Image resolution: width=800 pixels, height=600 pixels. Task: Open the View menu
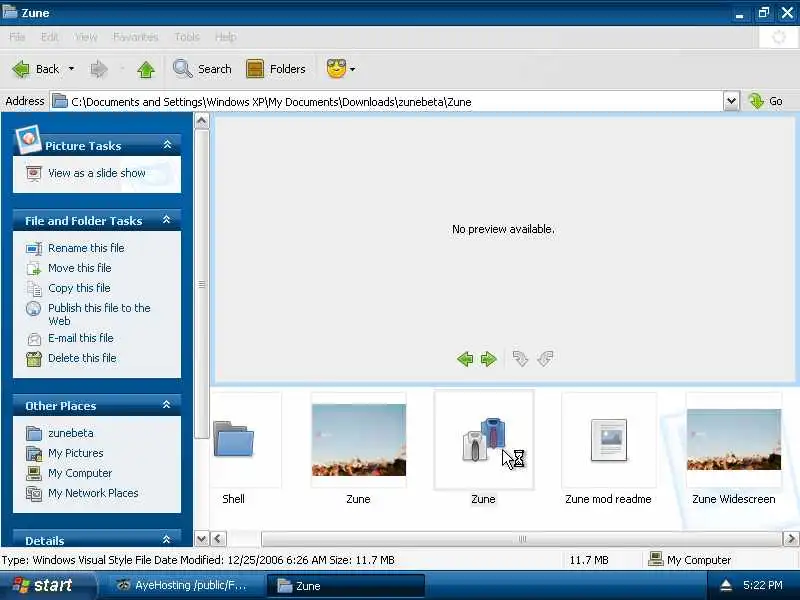click(86, 37)
